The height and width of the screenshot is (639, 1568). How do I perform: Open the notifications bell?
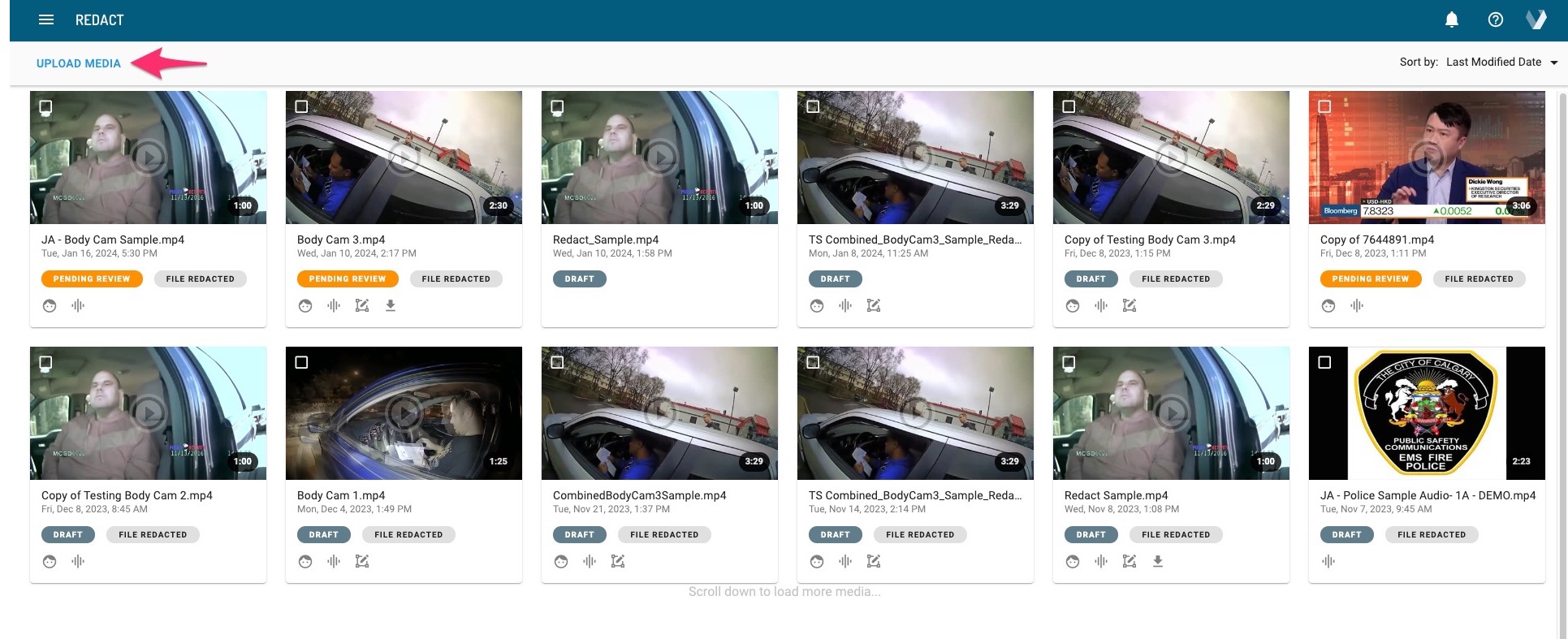1452,19
